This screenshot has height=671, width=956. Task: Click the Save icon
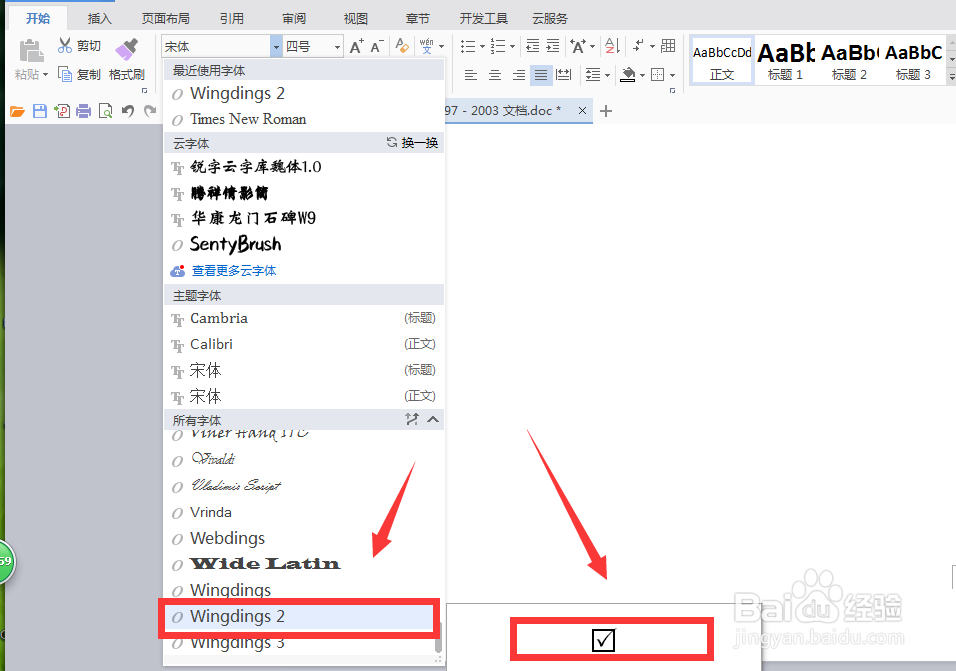point(39,110)
